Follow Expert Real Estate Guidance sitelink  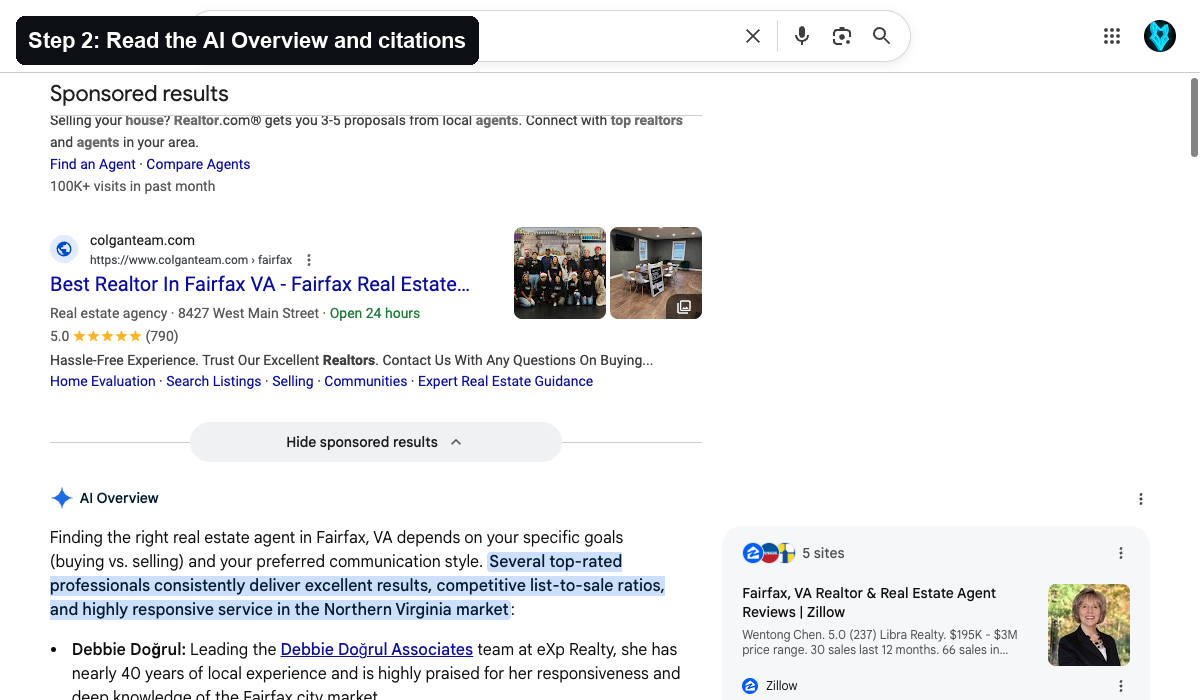[x=505, y=381]
